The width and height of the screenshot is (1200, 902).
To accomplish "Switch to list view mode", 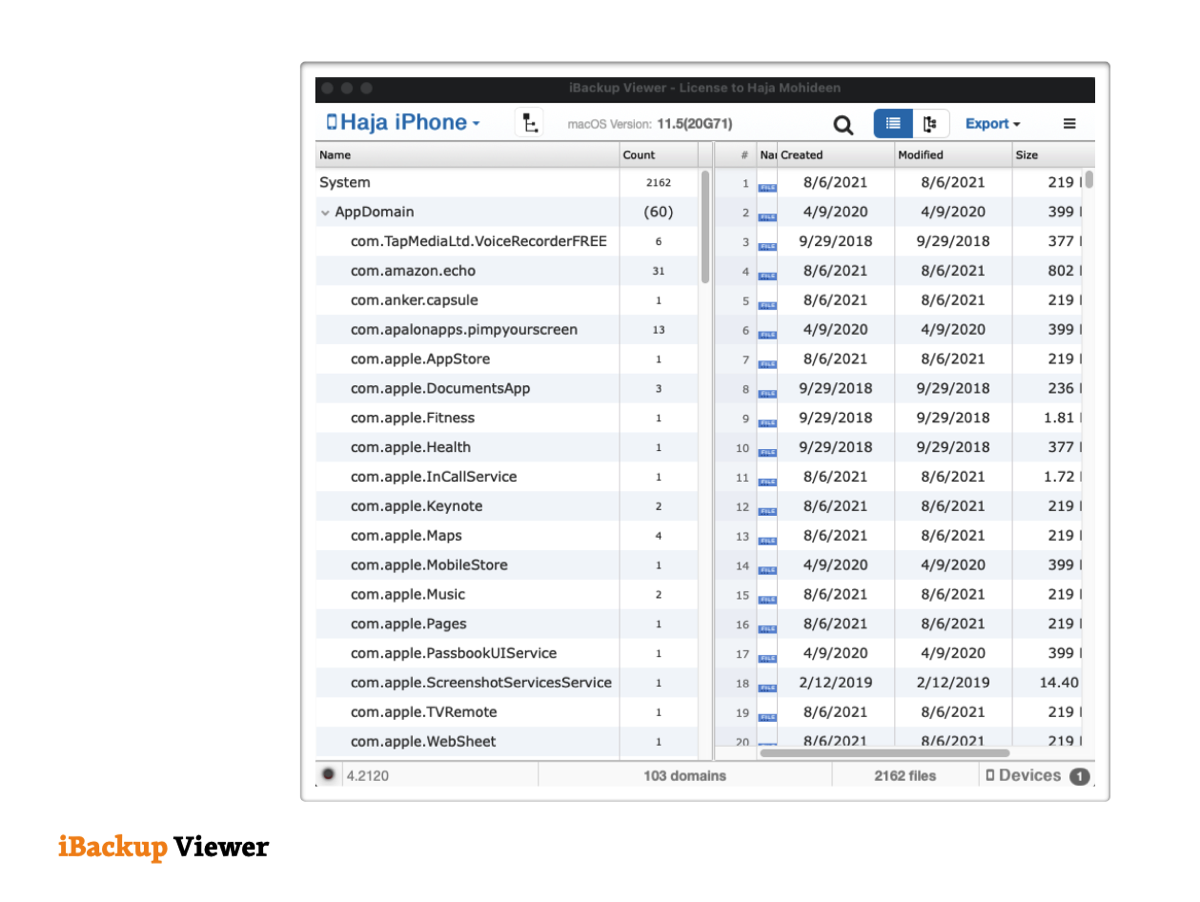I will pyautogui.click(x=893, y=124).
